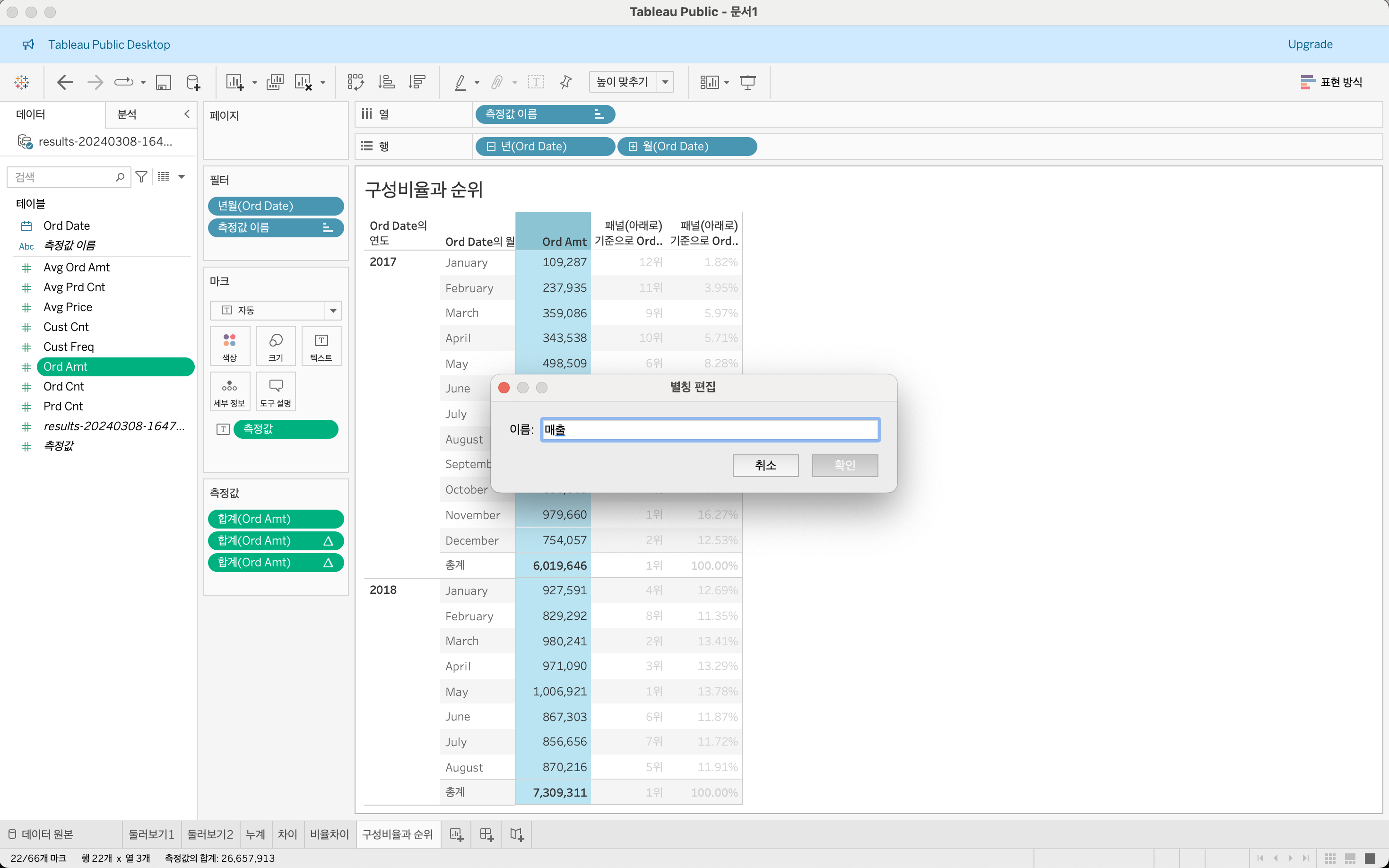The height and width of the screenshot is (868, 1389).
Task: Collapse the data side pane chevron
Action: (x=187, y=114)
